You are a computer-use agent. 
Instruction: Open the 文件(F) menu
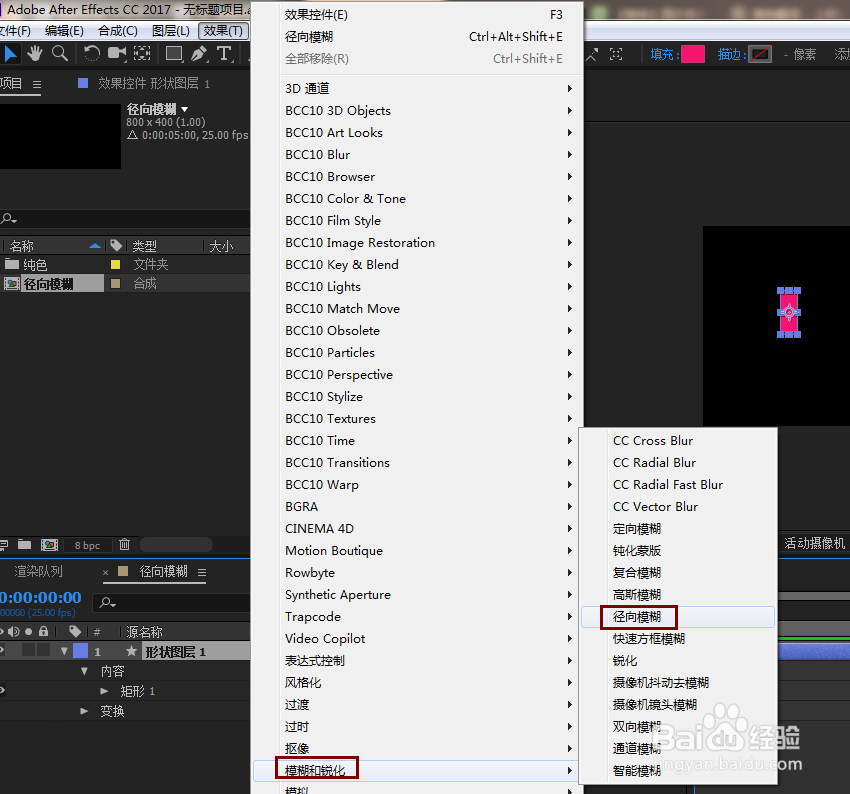(15, 31)
